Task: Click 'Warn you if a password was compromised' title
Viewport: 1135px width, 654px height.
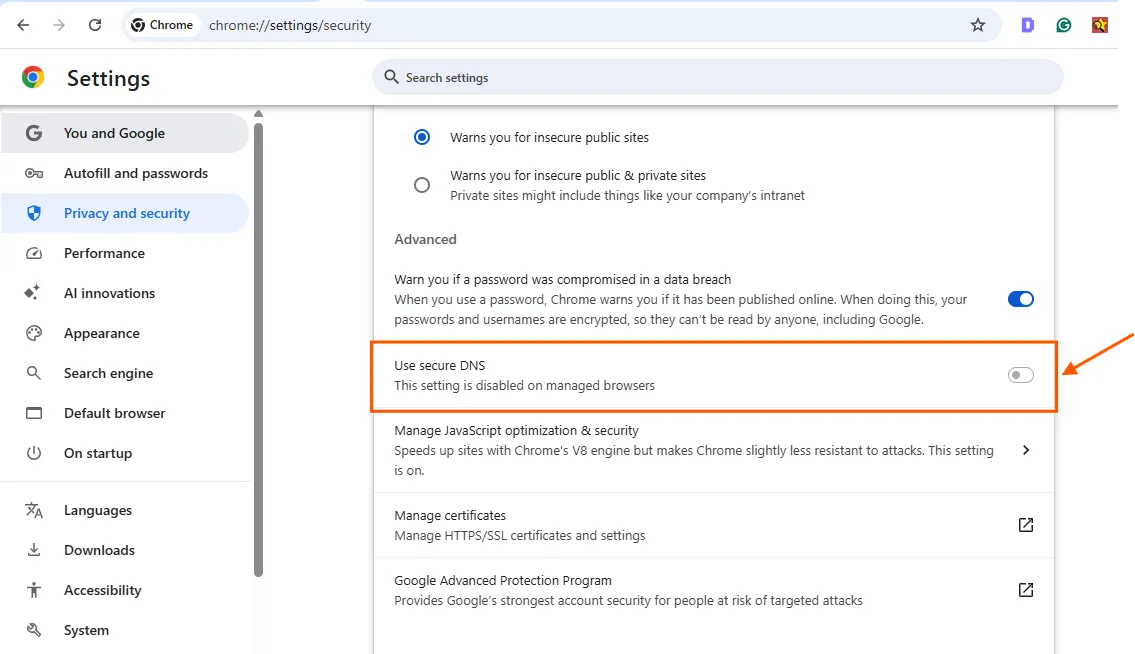Action: [562, 280]
